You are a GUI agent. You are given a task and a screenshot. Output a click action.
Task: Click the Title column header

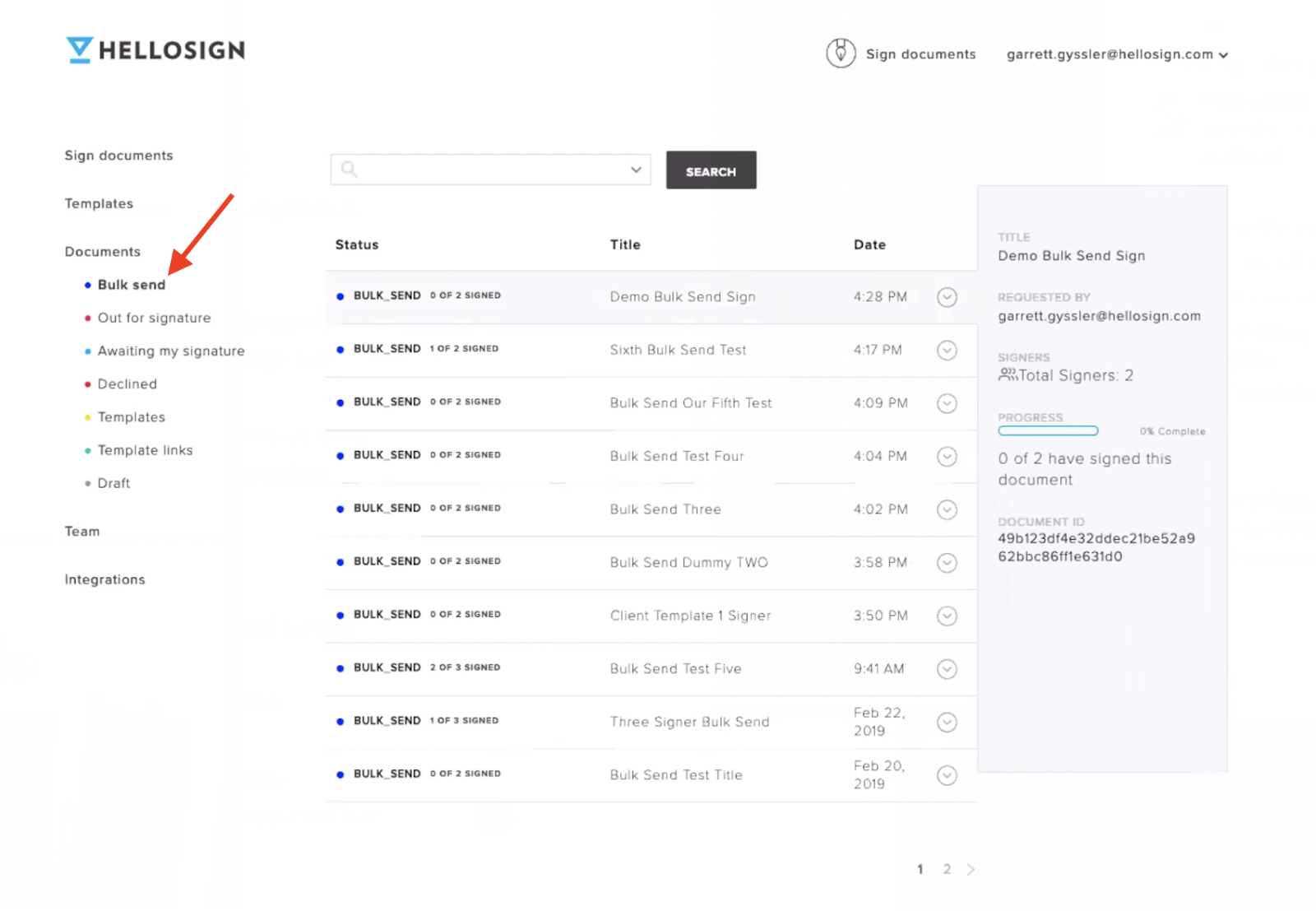pos(625,244)
